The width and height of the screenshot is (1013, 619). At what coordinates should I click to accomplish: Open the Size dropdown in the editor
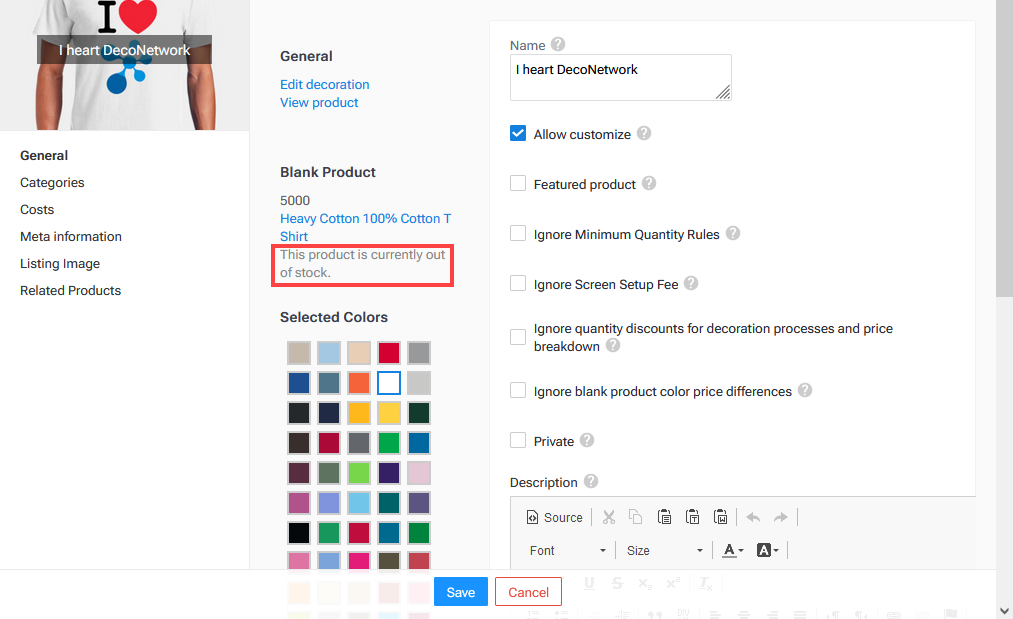[663, 550]
